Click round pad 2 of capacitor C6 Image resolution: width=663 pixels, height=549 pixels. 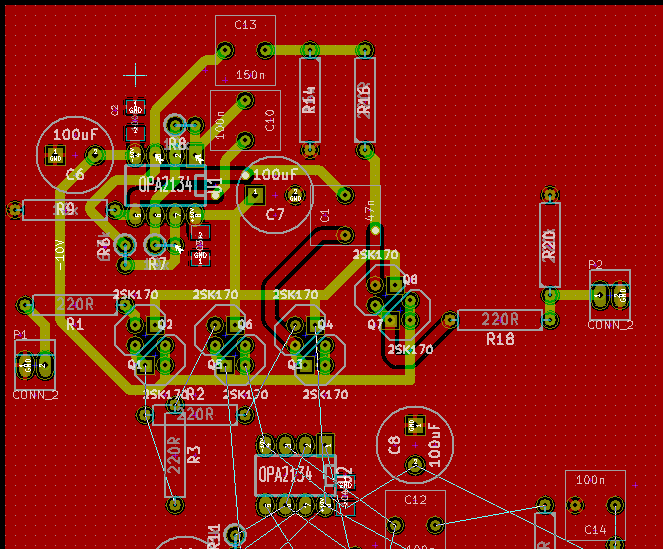pyautogui.click(x=95, y=155)
